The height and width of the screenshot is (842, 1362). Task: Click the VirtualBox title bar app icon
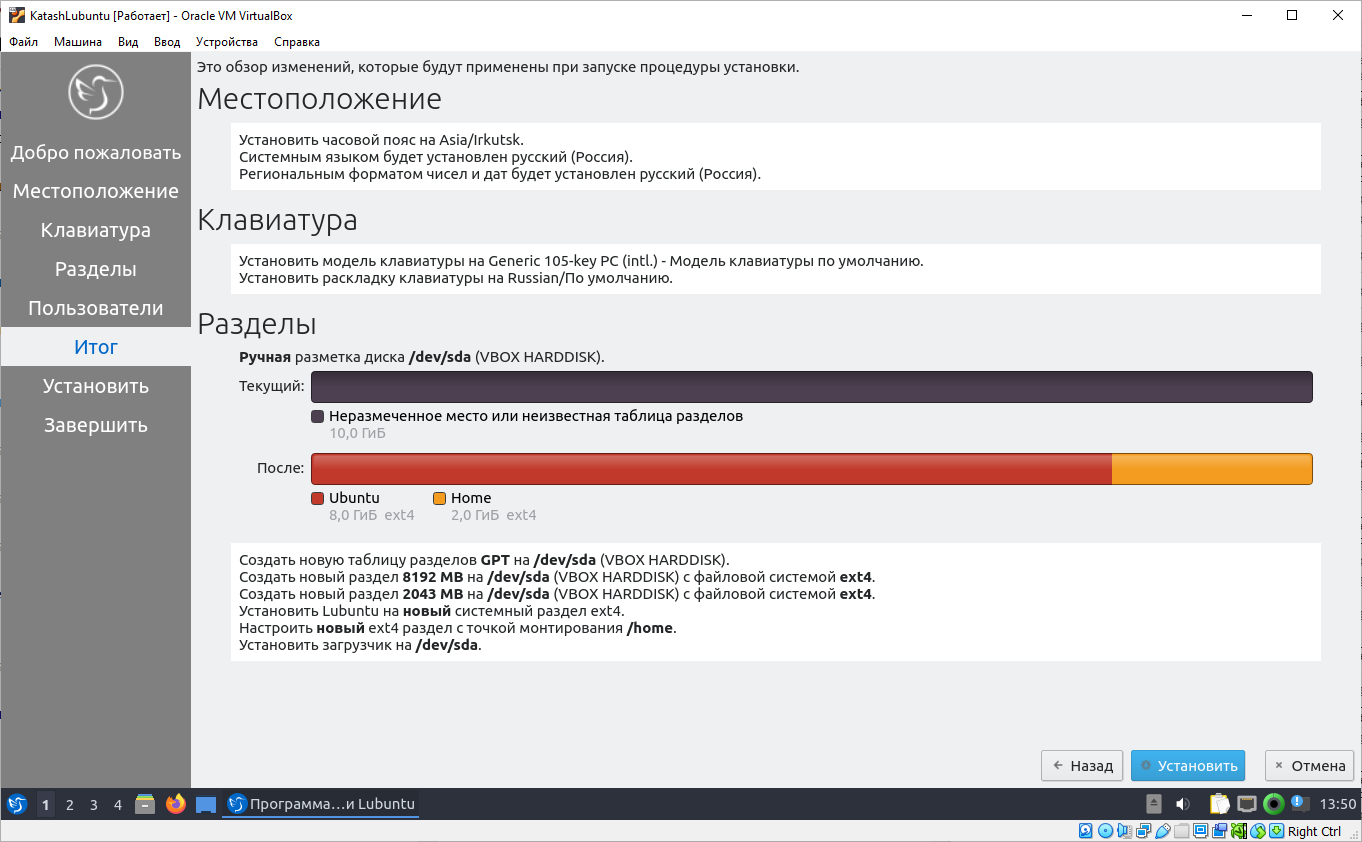(16, 15)
